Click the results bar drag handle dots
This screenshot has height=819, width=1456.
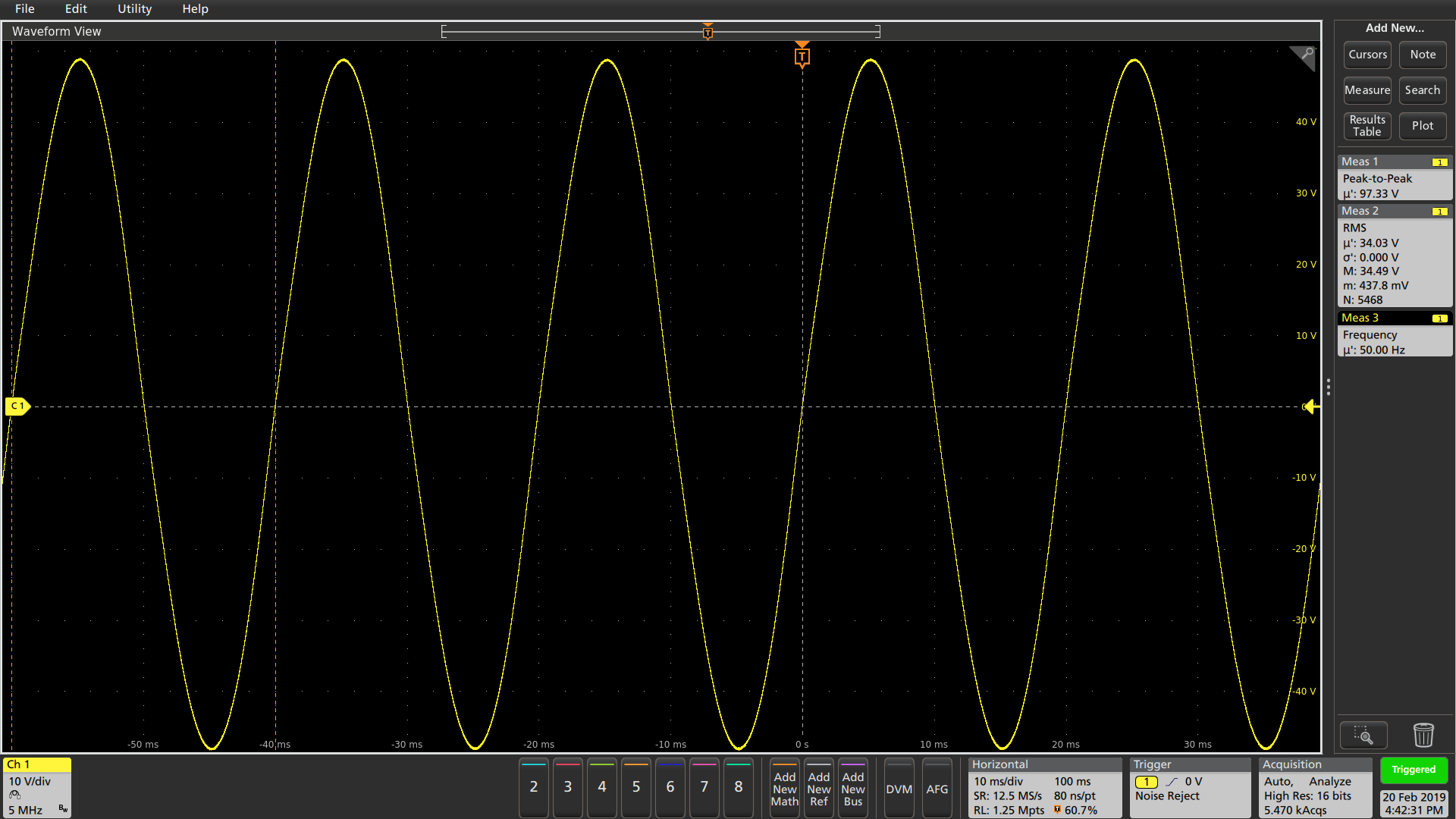click(1329, 387)
